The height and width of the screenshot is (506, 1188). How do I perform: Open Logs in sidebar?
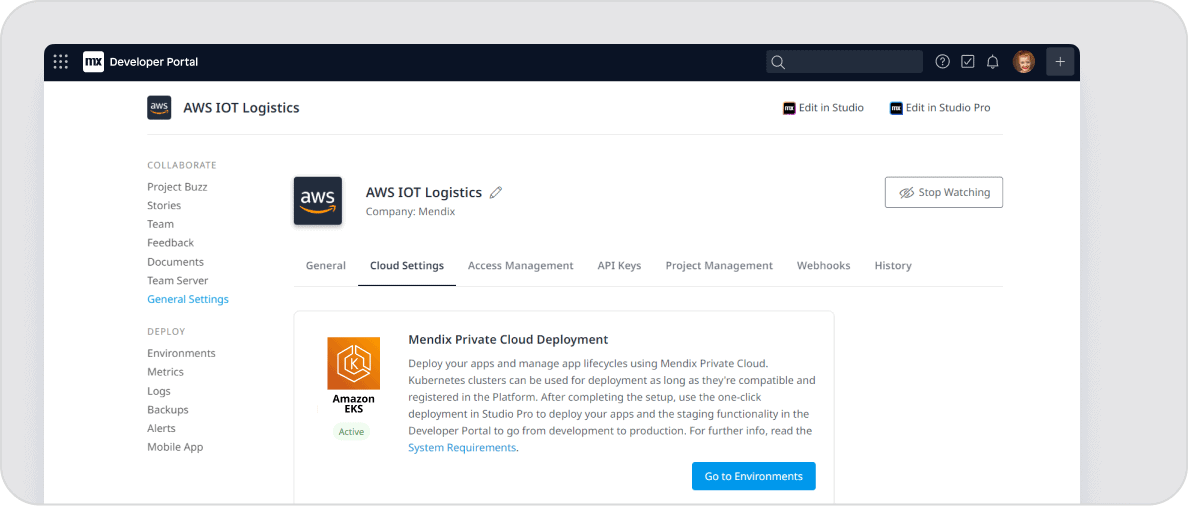coord(159,392)
